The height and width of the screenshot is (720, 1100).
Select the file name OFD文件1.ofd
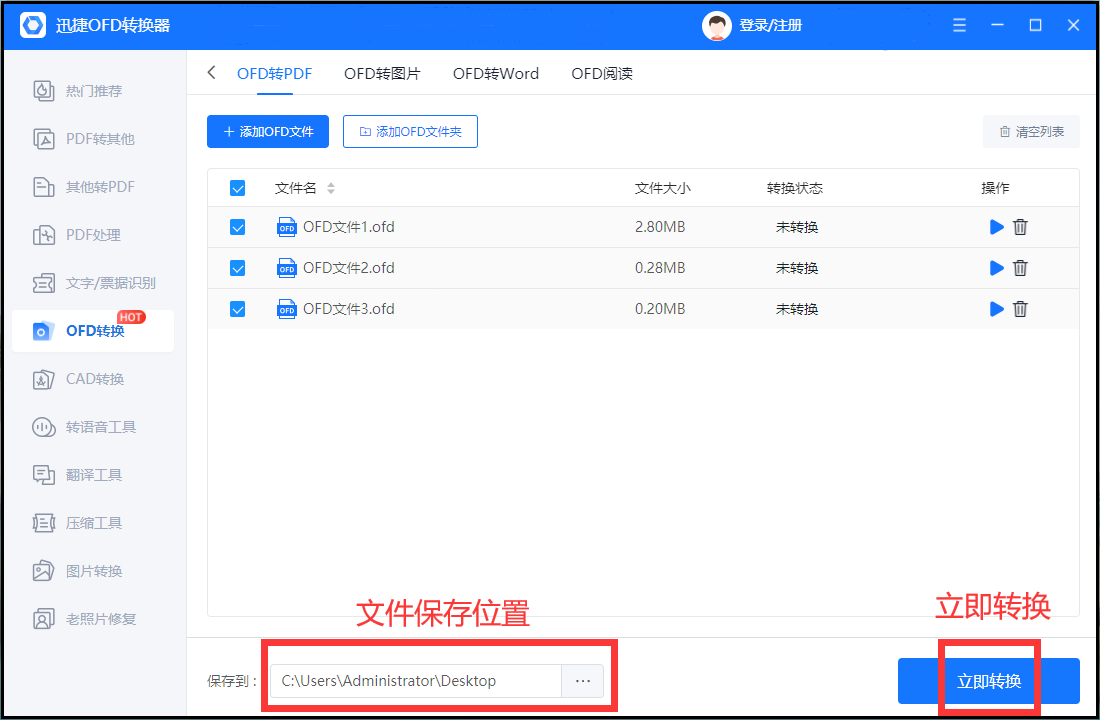[349, 227]
